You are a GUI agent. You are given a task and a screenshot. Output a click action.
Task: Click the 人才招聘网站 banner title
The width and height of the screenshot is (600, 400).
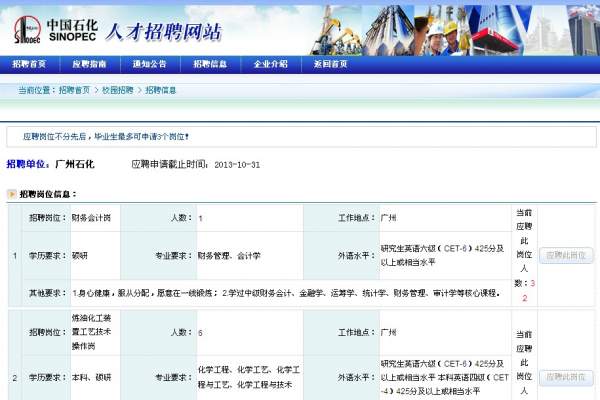point(163,31)
